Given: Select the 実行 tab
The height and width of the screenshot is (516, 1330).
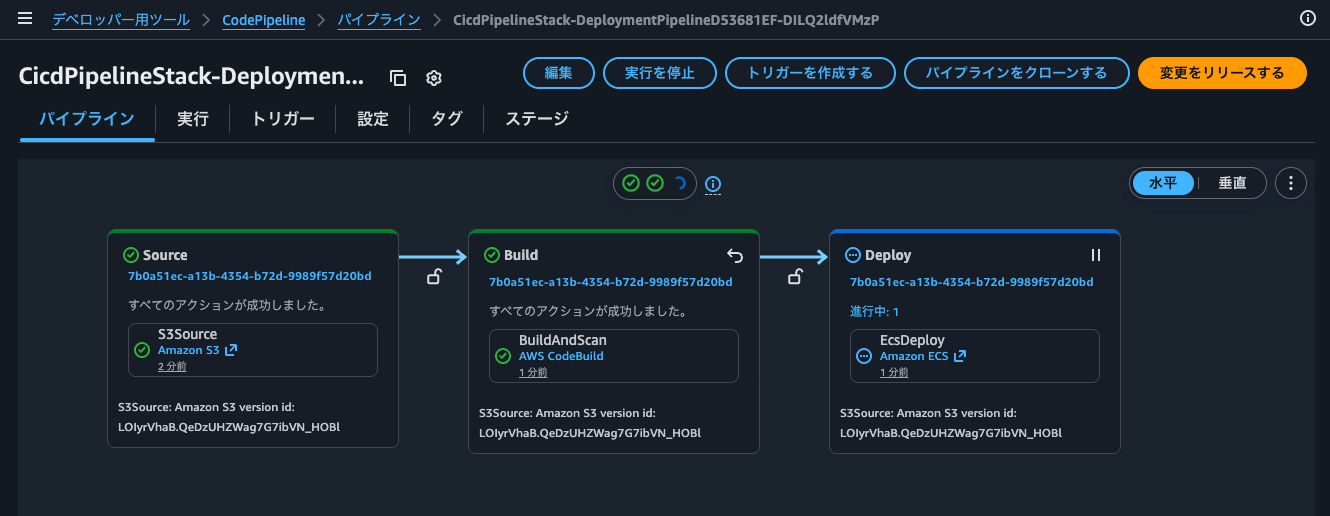Looking at the screenshot, I should point(192,119).
